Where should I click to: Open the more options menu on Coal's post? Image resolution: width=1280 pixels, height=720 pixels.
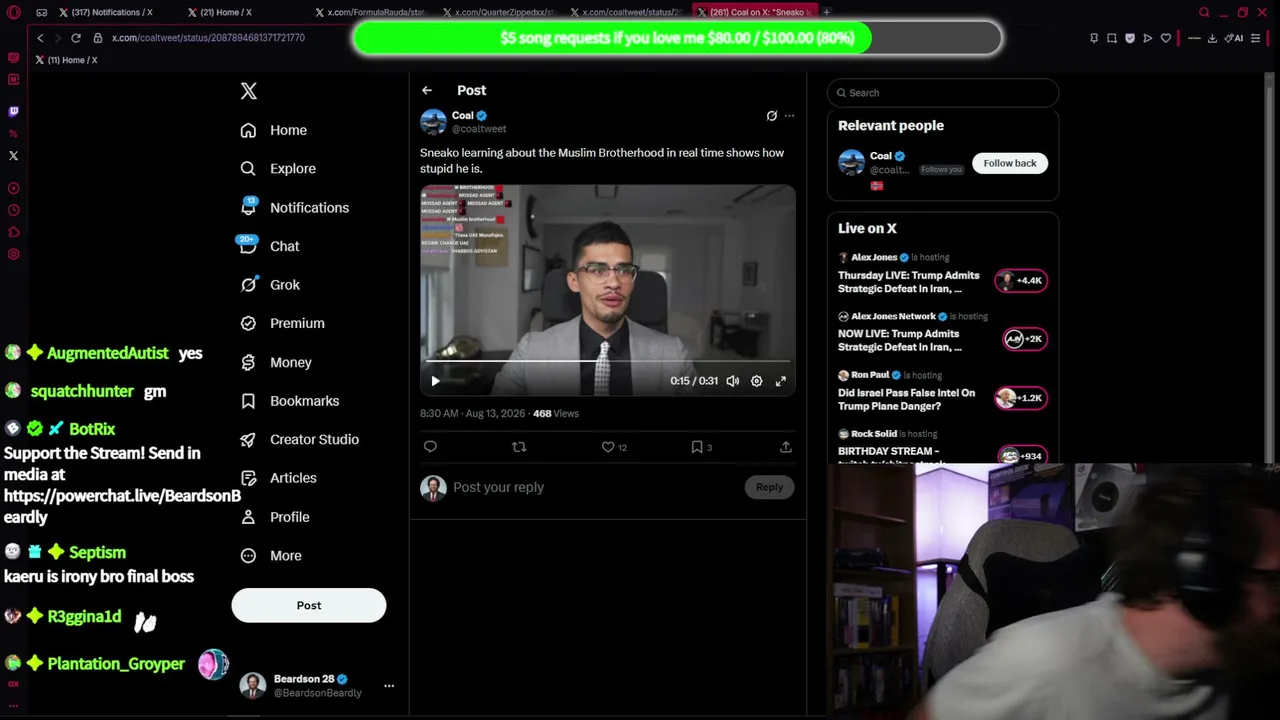click(789, 116)
